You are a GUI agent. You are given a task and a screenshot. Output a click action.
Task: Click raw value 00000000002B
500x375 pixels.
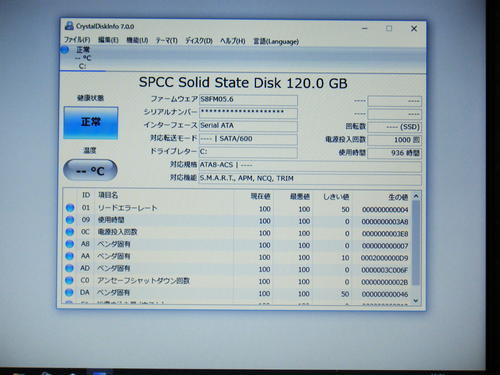(385, 282)
